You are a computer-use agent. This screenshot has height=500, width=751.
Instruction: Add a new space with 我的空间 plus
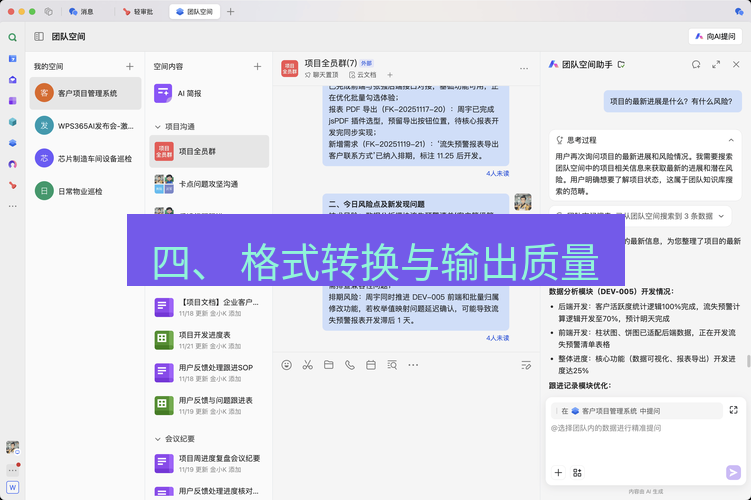(130, 67)
